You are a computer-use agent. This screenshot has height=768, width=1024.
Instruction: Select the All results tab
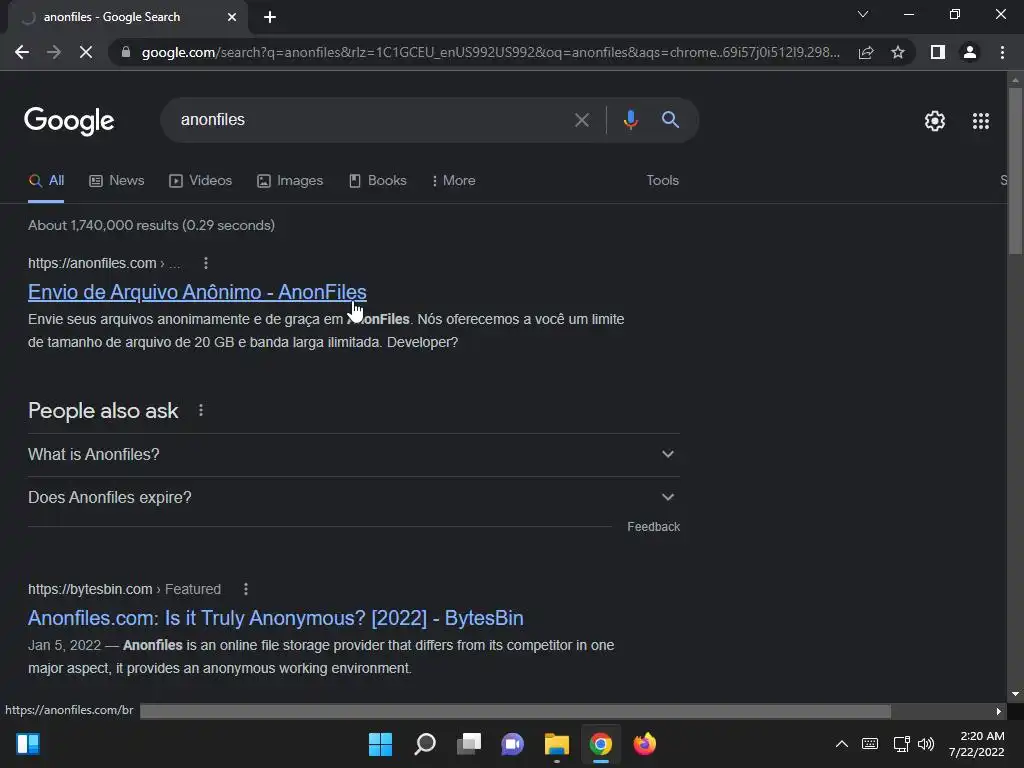tap(46, 181)
